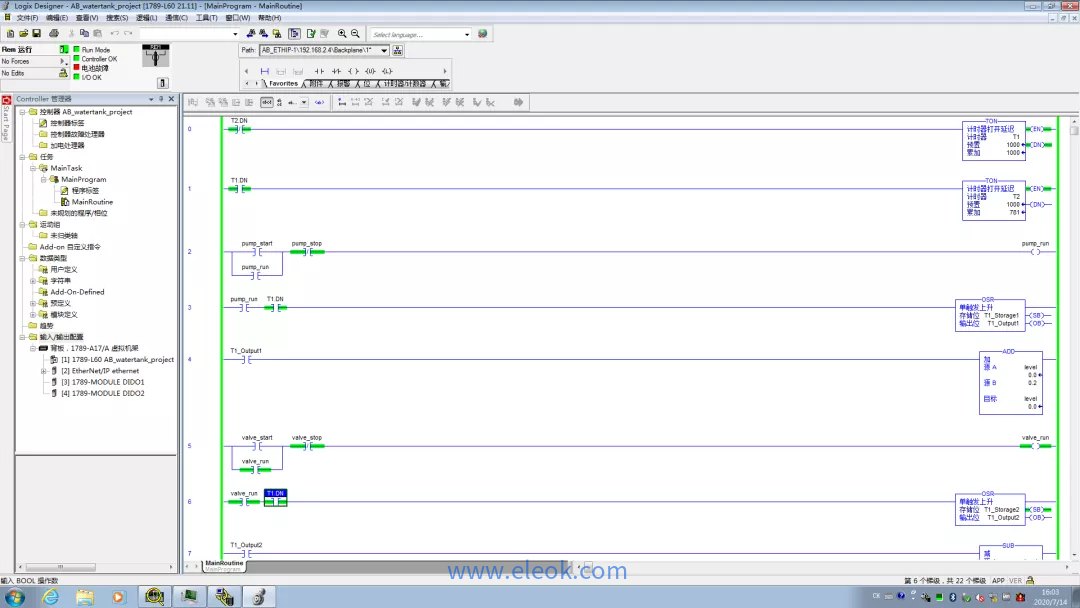Click the Zoom Out magnifier icon
This screenshot has height=608, width=1080.
[355, 34]
